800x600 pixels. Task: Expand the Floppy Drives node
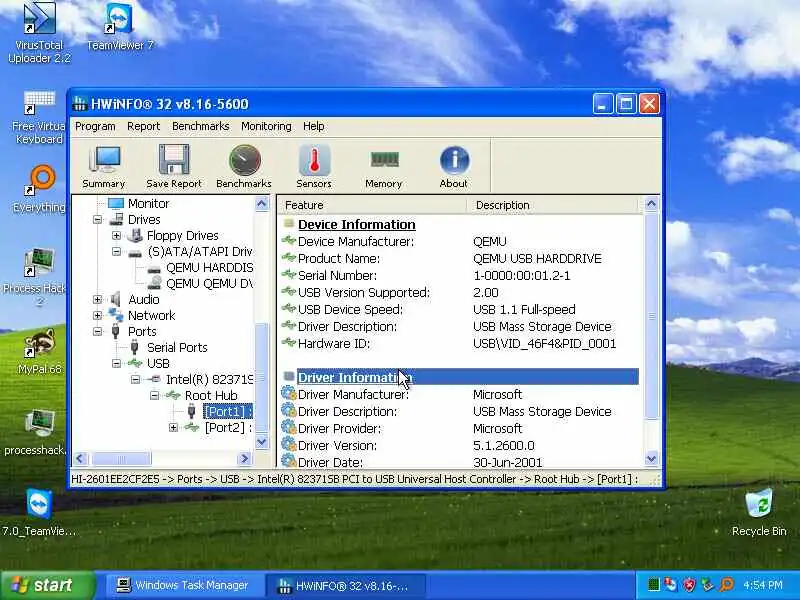point(116,236)
